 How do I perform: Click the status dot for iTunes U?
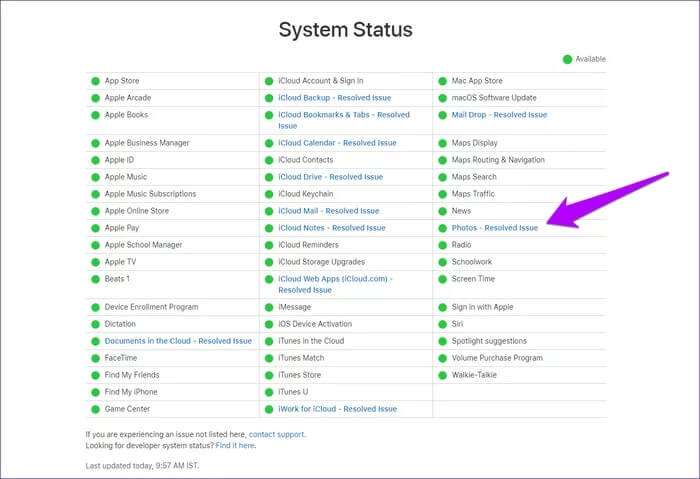pyautogui.click(x=269, y=392)
